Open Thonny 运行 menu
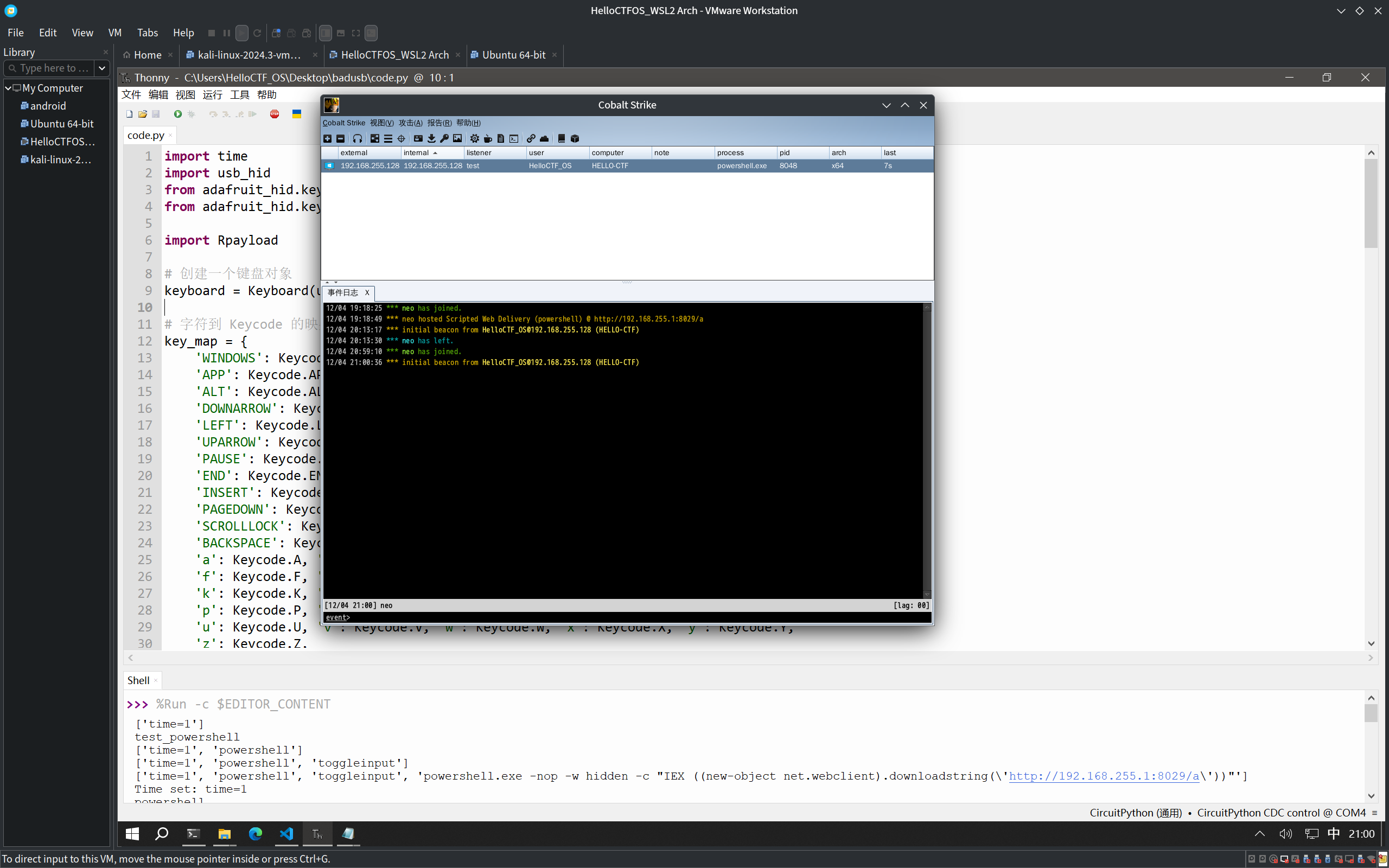Screen dimensions: 1389x868 pyautogui.click(x=212, y=95)
